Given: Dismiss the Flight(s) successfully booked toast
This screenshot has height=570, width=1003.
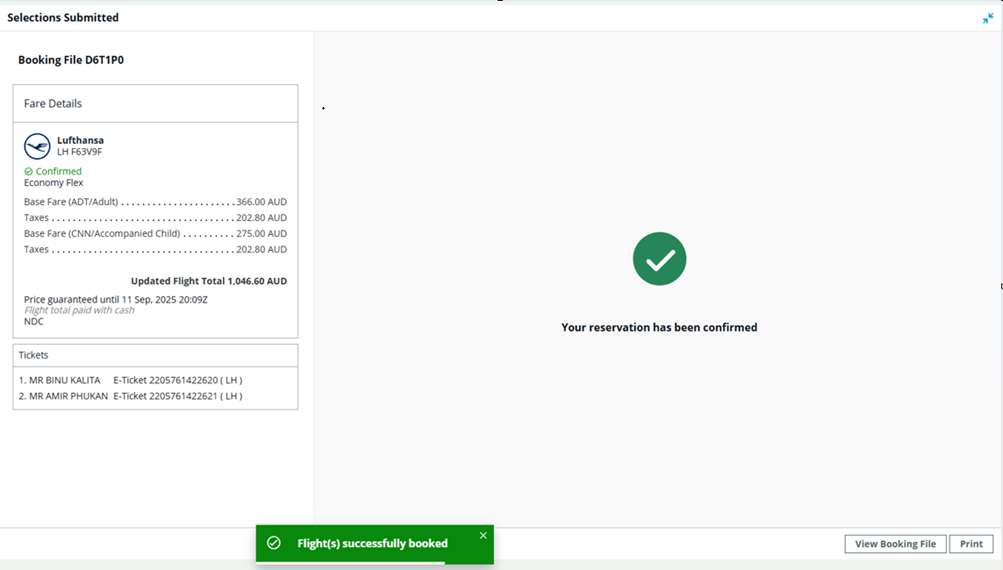Looking at the screenshot, I should (483, 536).
